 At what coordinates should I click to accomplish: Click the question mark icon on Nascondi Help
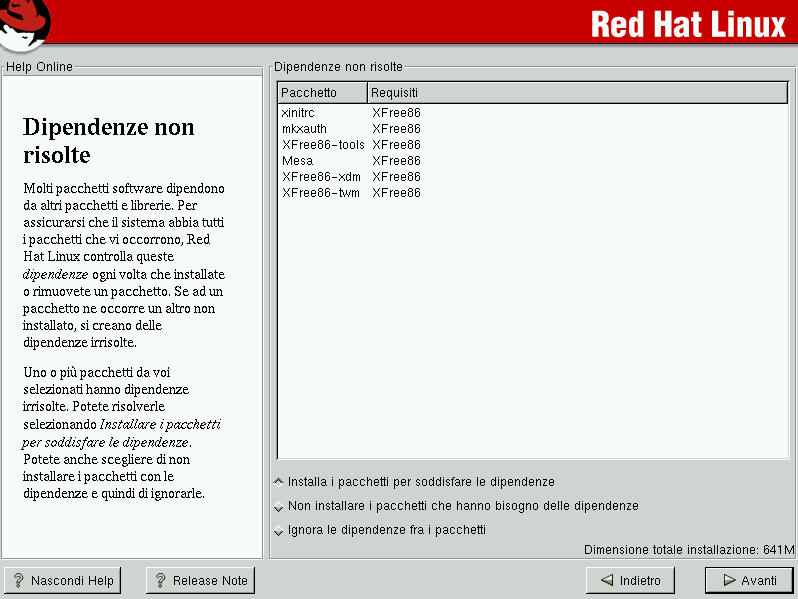coord(17,581)
